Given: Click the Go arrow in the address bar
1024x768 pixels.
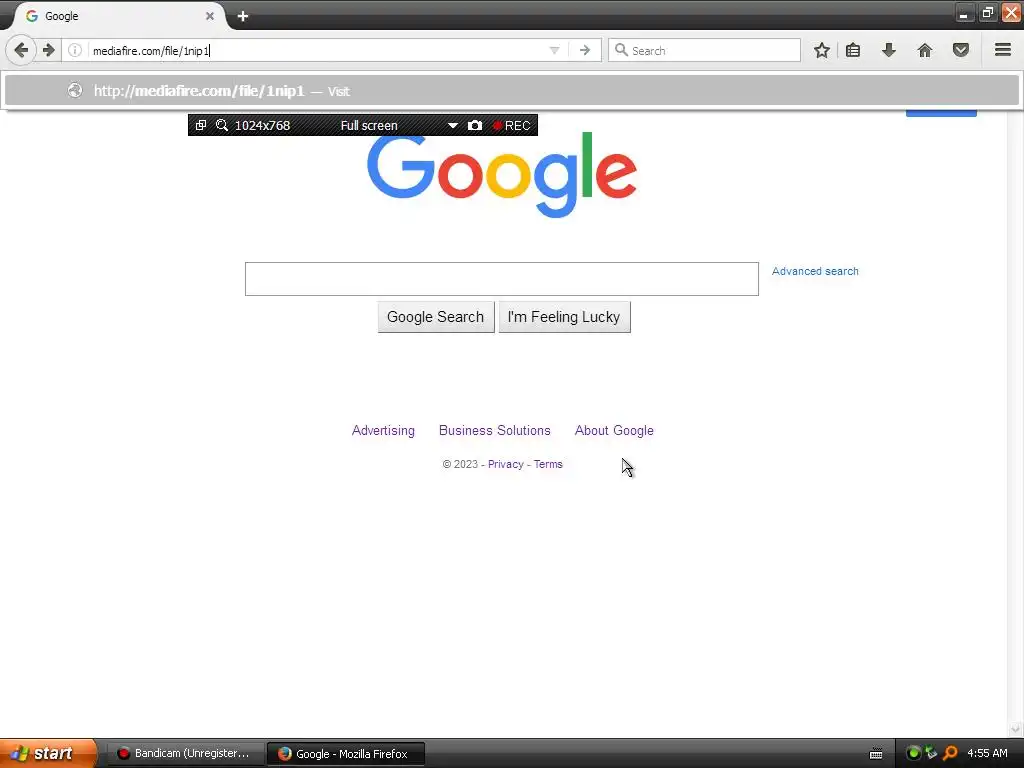Looking at the screenshot, I should (585, 50).
